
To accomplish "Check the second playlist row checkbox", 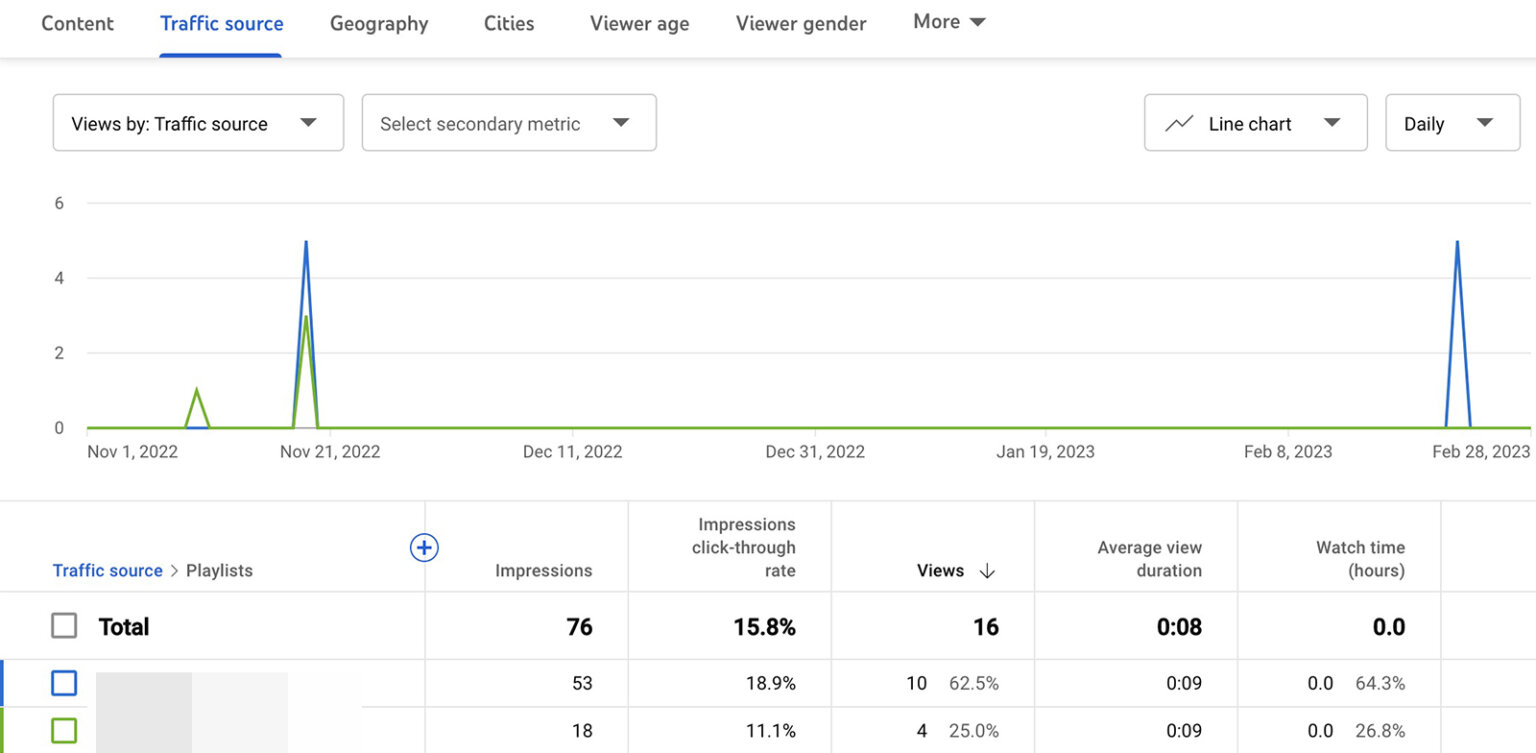I will coord(64,731).
